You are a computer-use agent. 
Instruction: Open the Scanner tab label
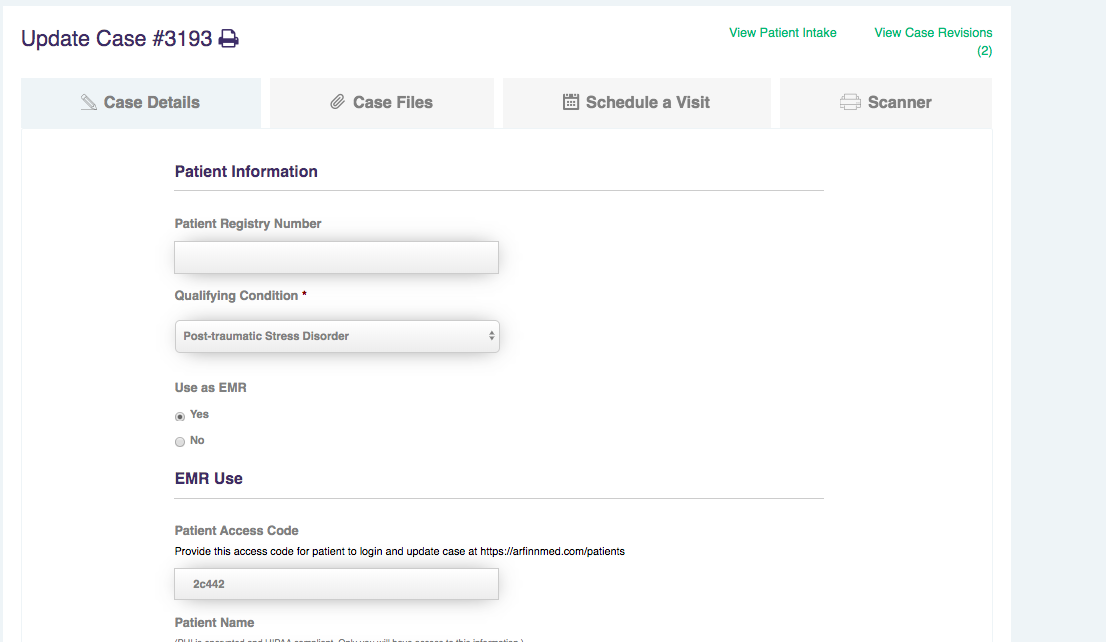(899, 102)
